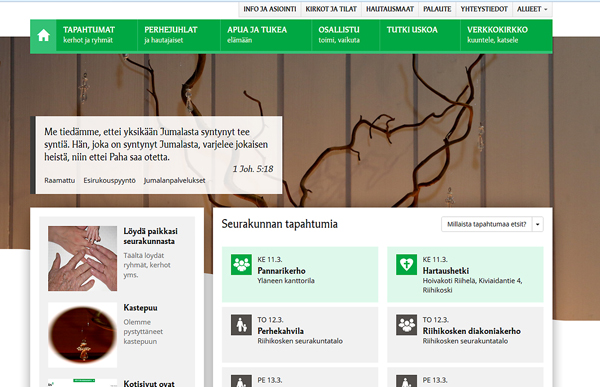
Task: Expand the Alueet dropdown
Action: (532, 9)
